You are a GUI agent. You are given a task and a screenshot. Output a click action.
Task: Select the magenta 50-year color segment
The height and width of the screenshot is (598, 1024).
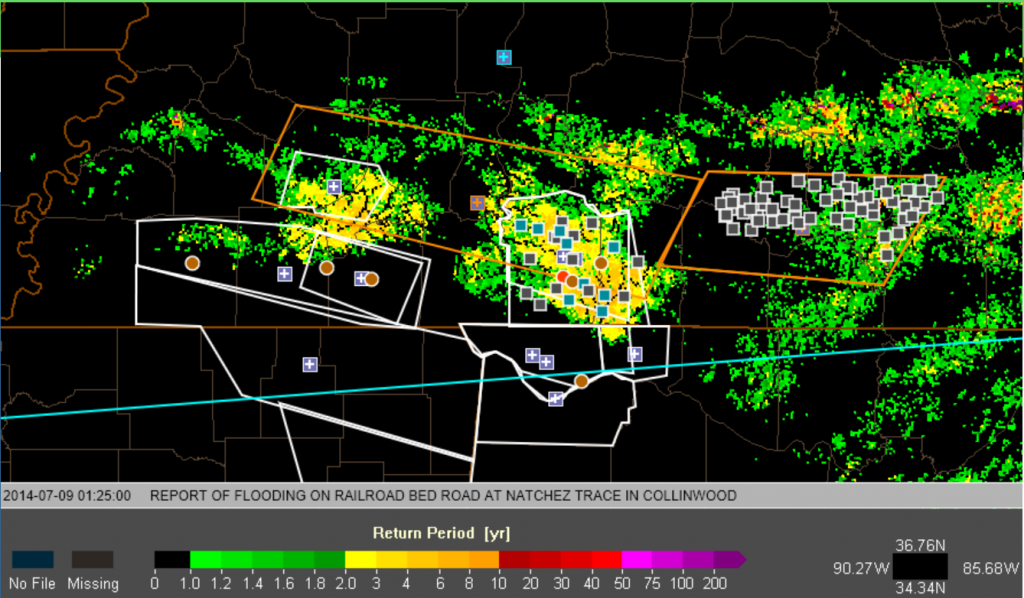(634, 559)
